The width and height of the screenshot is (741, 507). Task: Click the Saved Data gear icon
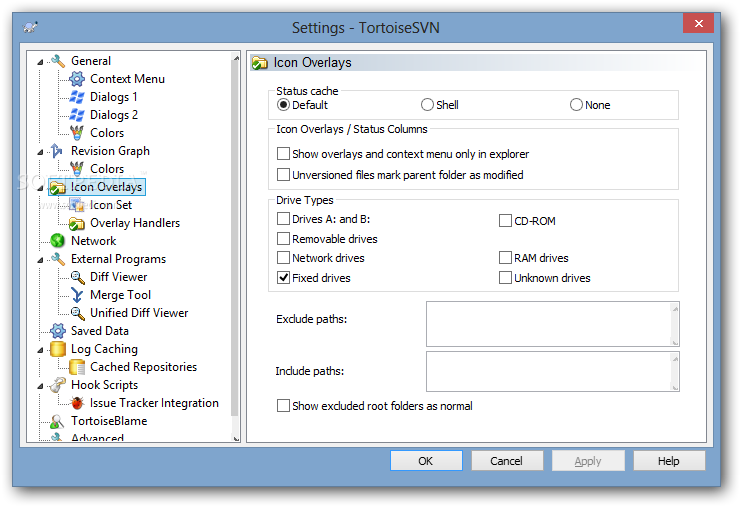pyautogui.click(x=58, y=331)
